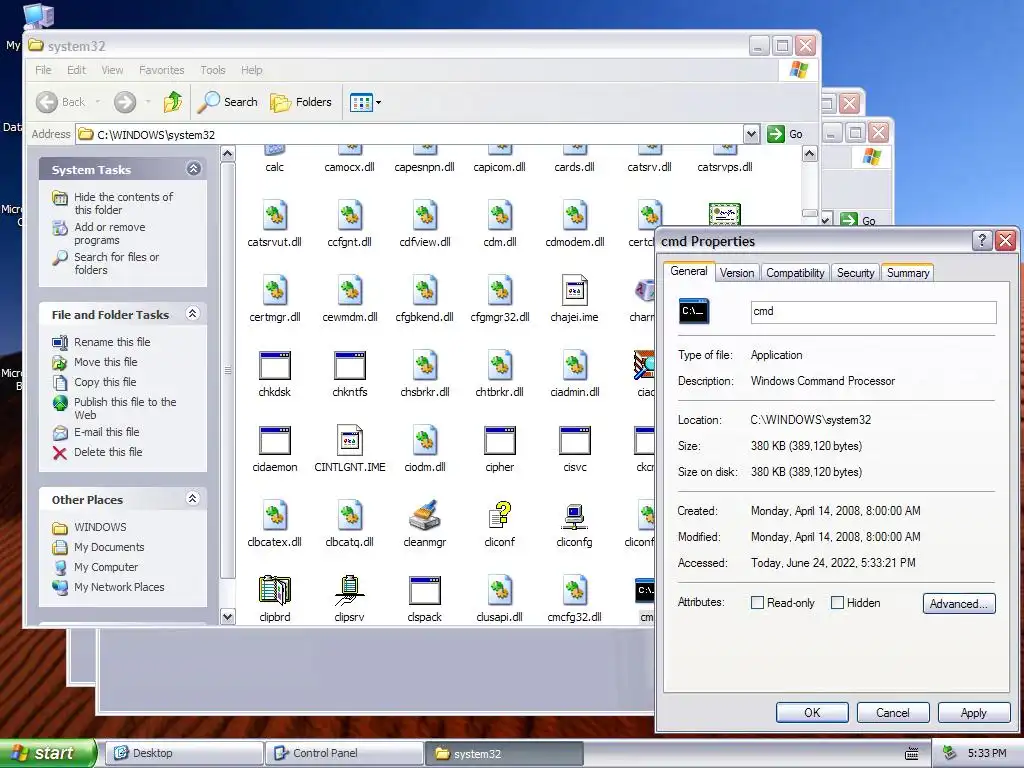
Task: Switch to the Compatibility tab
Action: point(795,273)
